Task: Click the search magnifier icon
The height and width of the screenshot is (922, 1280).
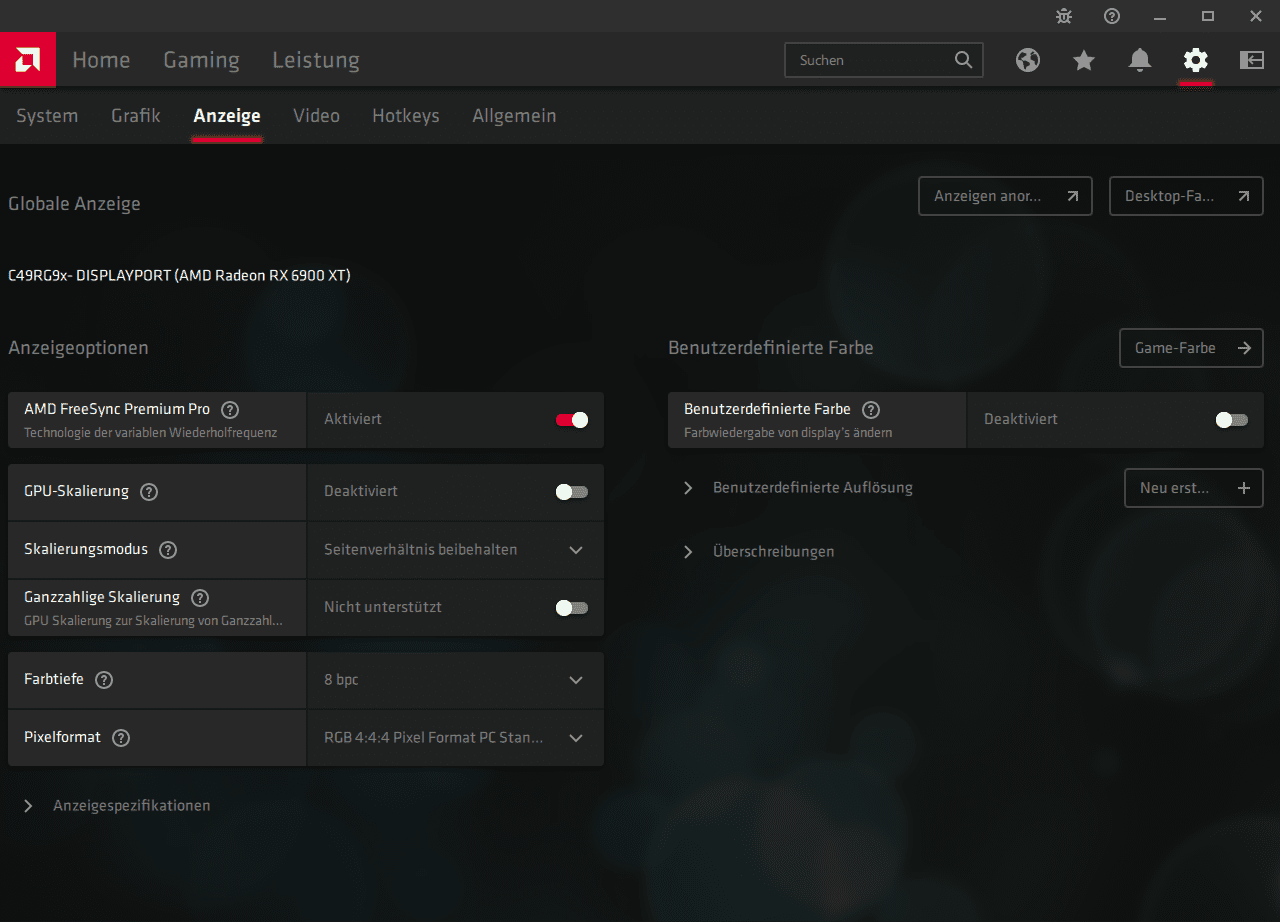Action: [963, 60]
